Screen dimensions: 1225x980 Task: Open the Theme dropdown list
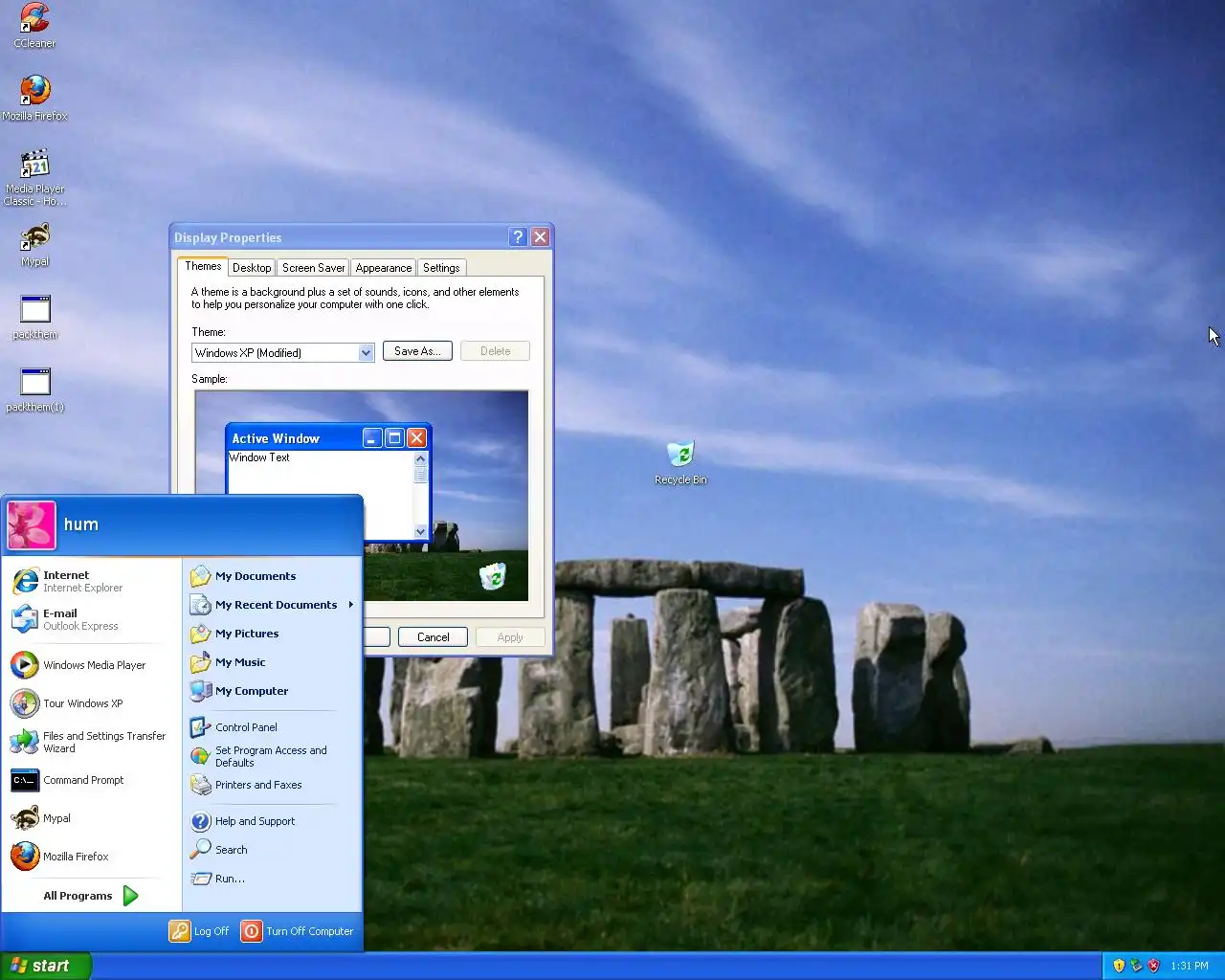tap(366, 352)
